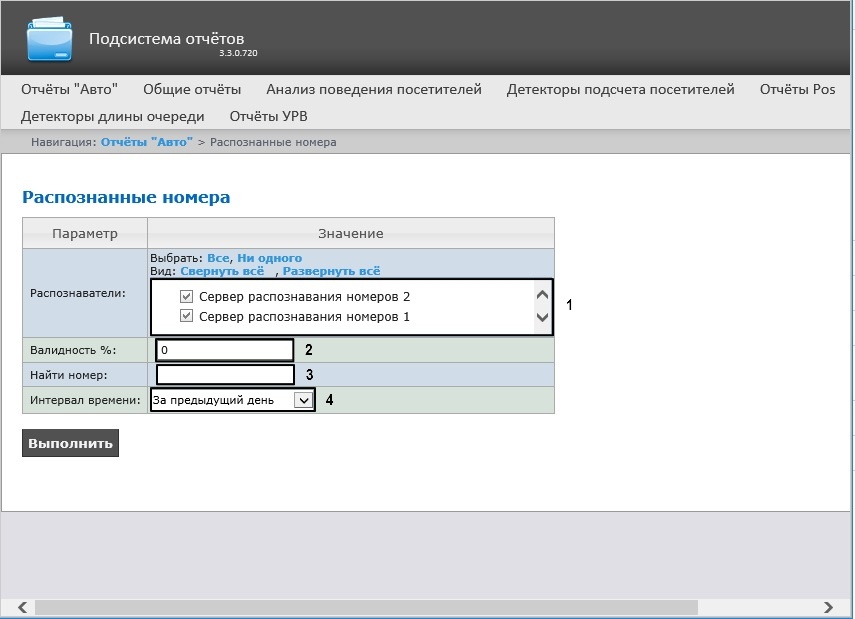The height and width of the screenshot is (619, 855).
Task: Click the horizontal scrollbar thumb at the bottom
Action: point(366,607)
